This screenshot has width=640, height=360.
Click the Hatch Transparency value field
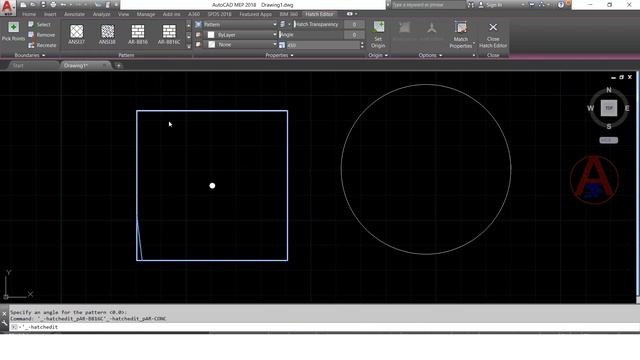pyautogui.click(x=354, y=24)
